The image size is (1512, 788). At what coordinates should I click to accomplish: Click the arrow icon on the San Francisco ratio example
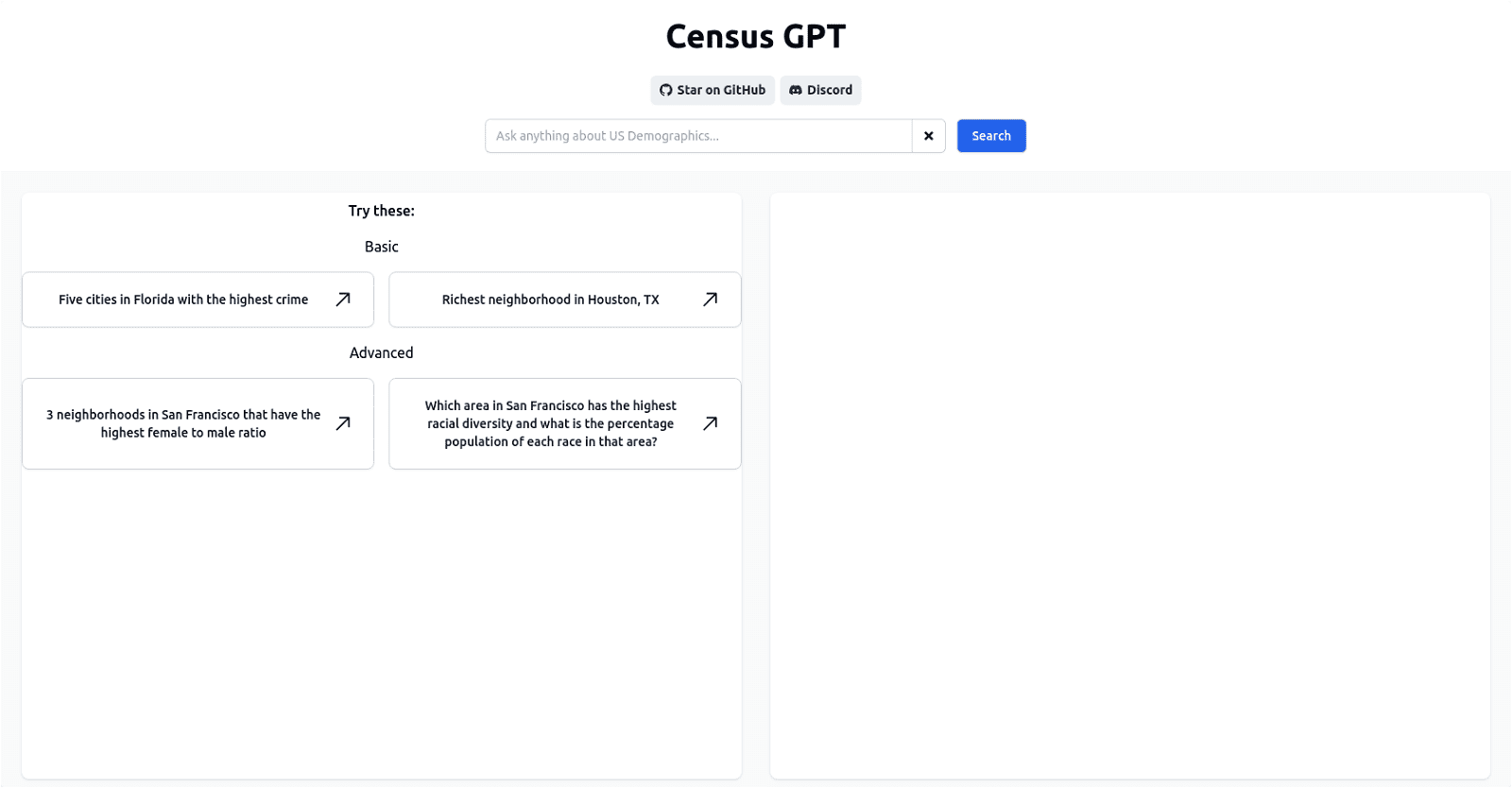342,423
